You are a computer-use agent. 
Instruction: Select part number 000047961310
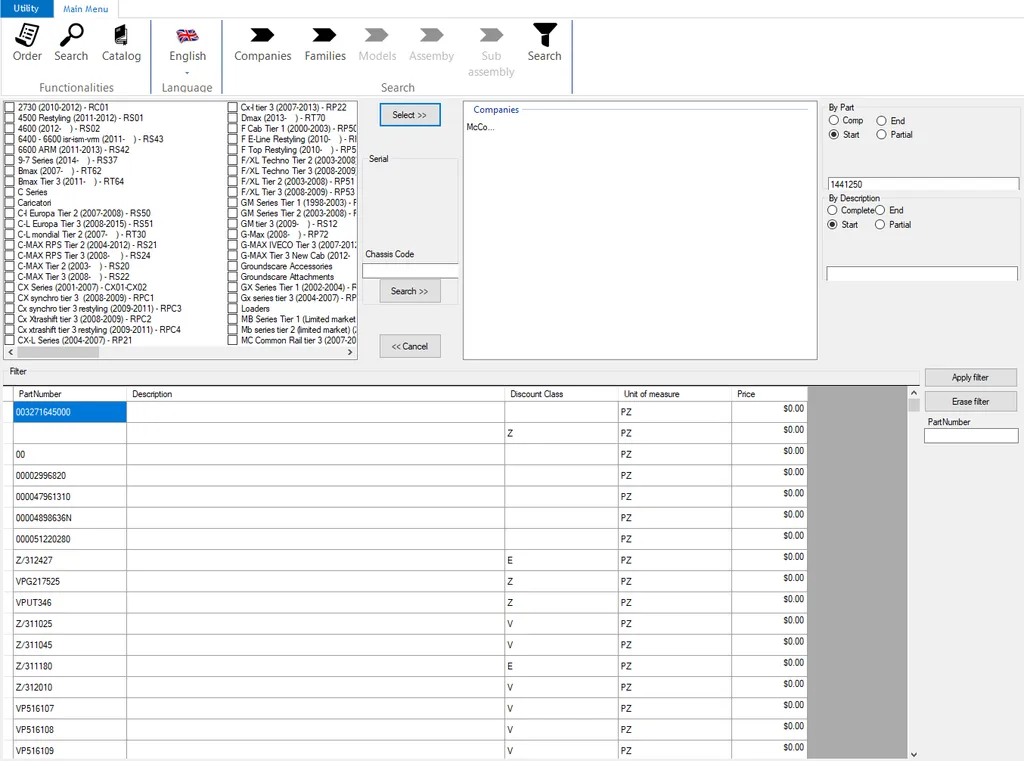70,496
